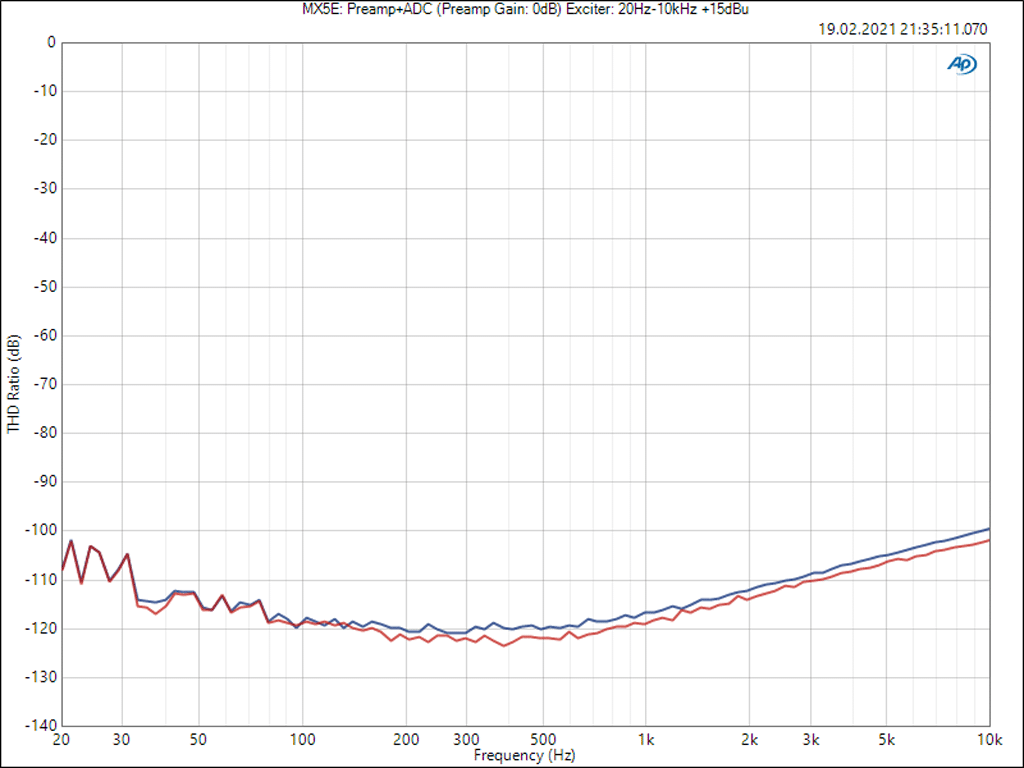The image size is (1024, 768).
Task: Click the 2k tick on frequency axis
Action: 750,740
